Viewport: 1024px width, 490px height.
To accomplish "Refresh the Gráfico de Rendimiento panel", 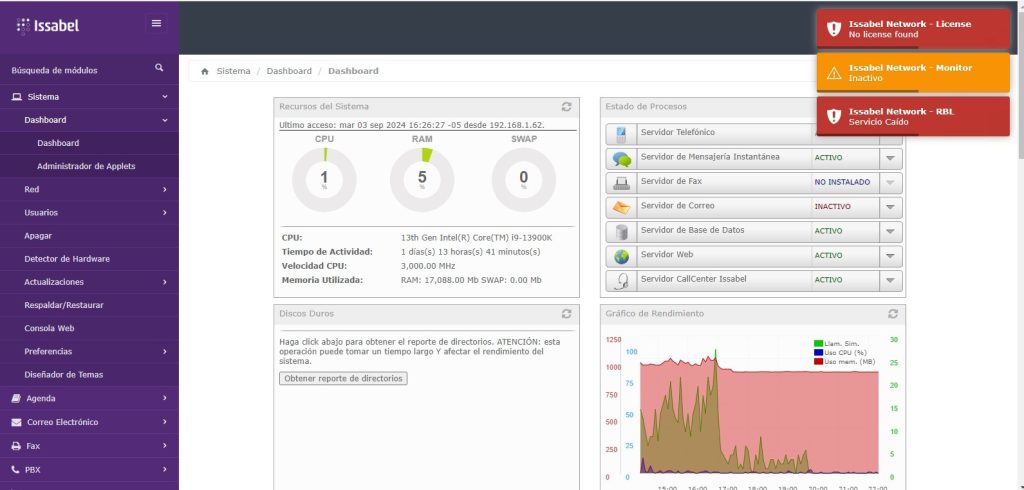I will tap(892, 314).
